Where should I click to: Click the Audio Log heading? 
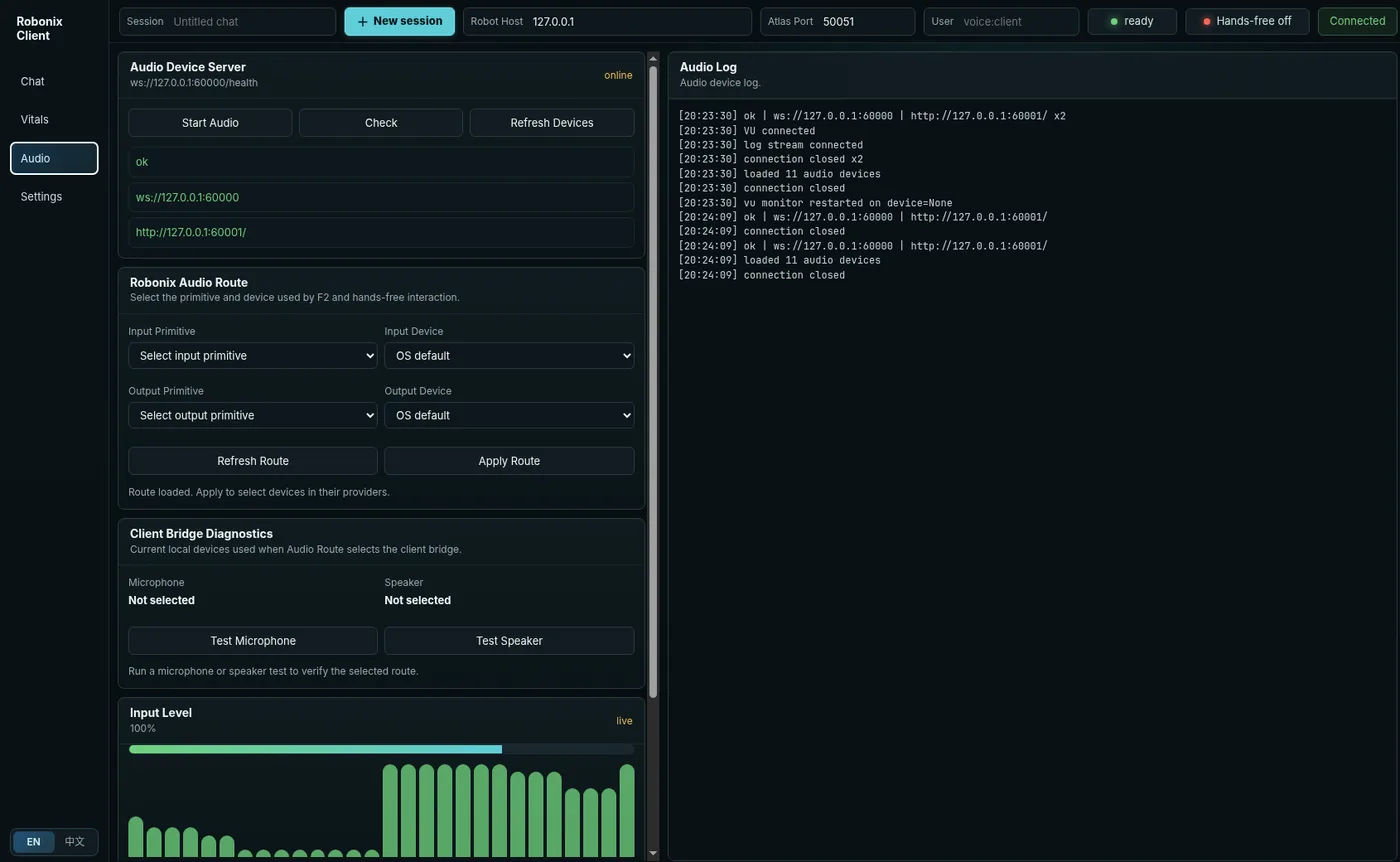pyautogui.click(x=708, y=67)
